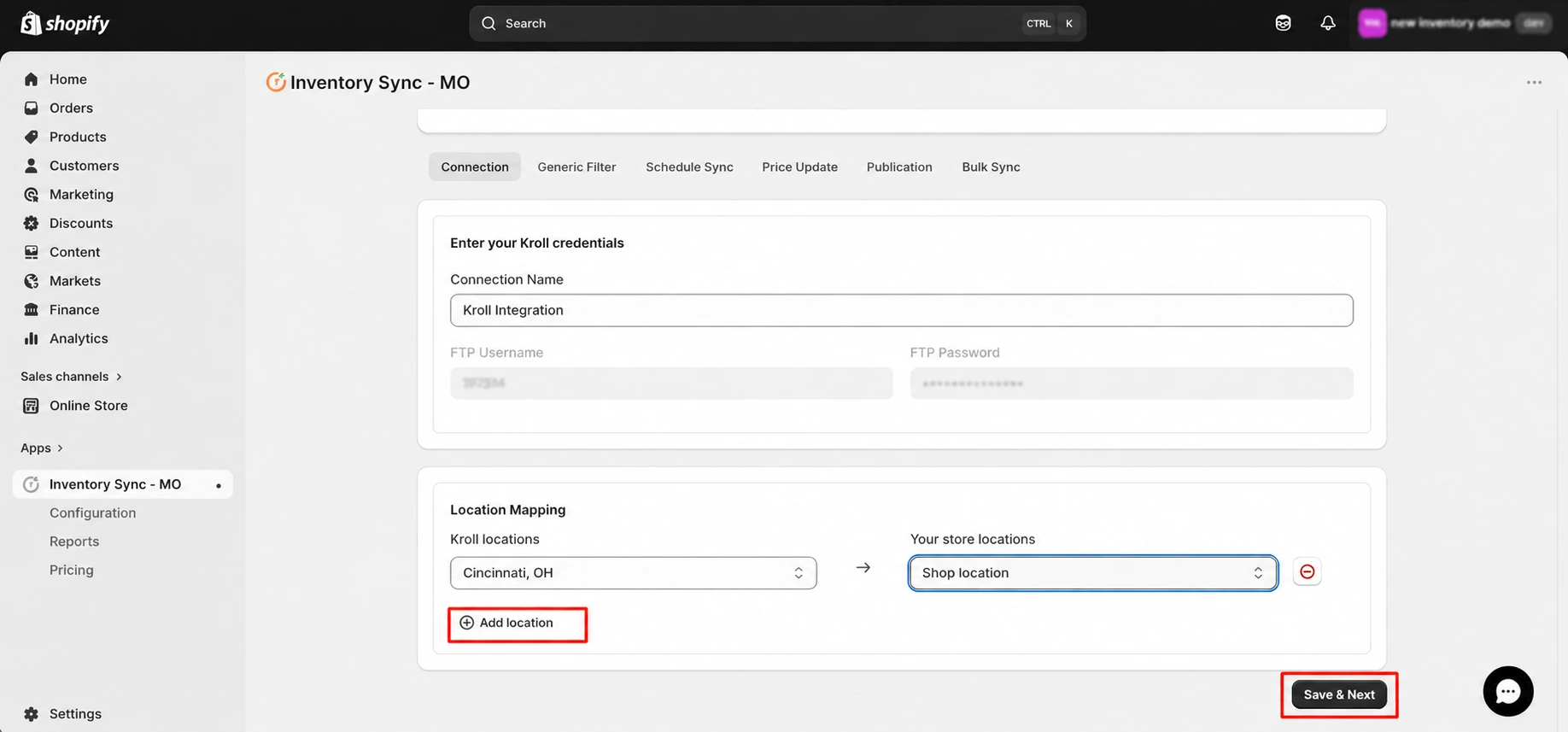Click the top Search bar
Viewport: 1568px width, 732px height.
[x=777, y=23]
